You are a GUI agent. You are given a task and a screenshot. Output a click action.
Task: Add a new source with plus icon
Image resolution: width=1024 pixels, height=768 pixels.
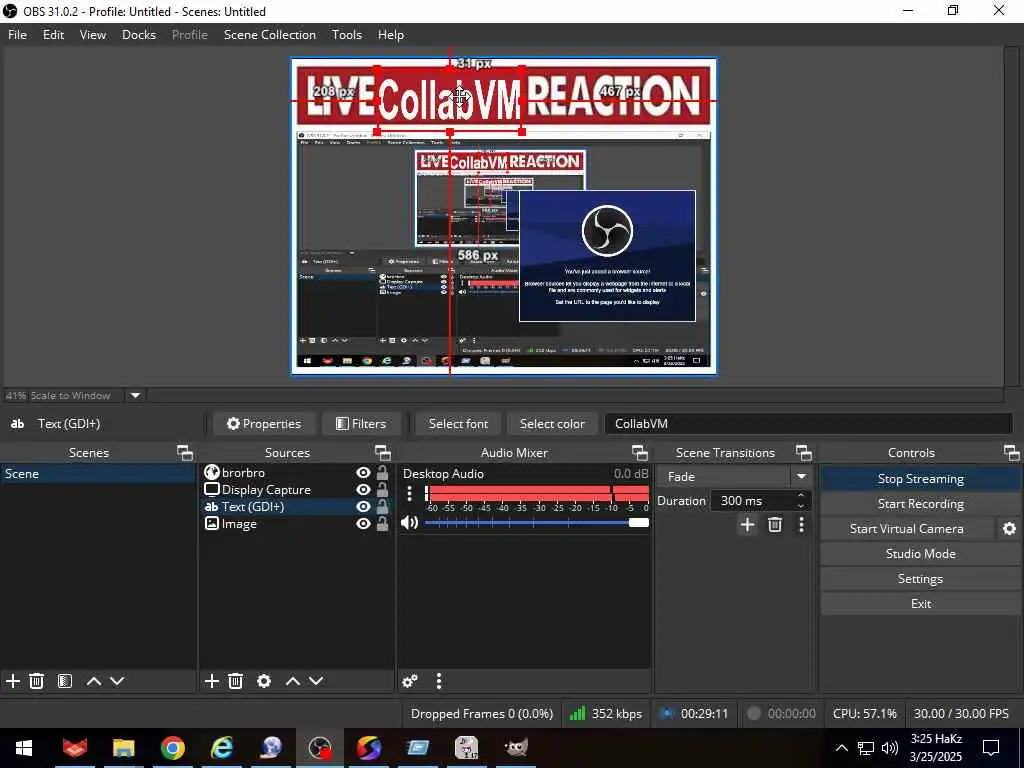[x=211, y=681]
